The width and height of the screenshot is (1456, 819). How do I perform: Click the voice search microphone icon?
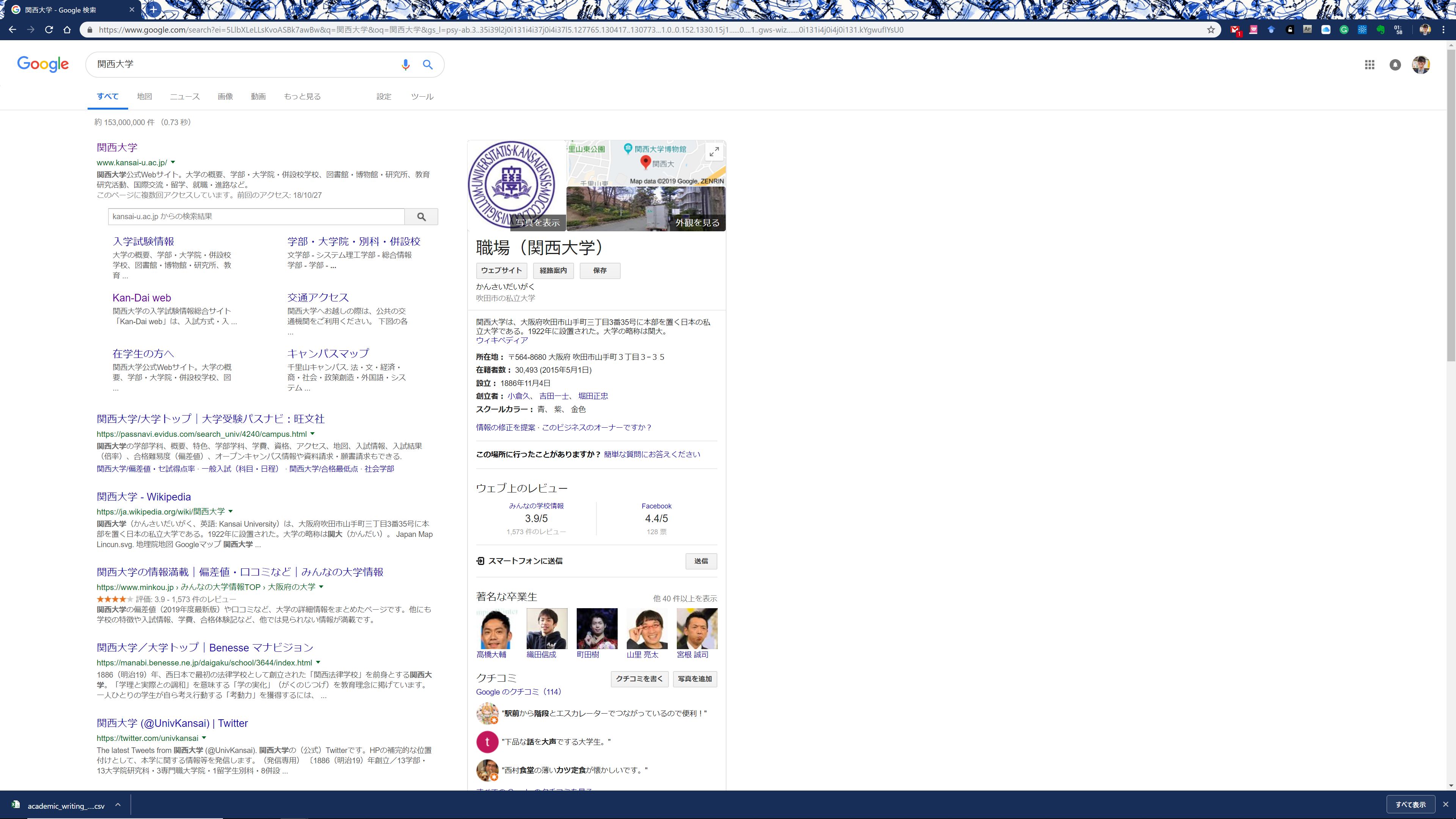coord(405,64)
